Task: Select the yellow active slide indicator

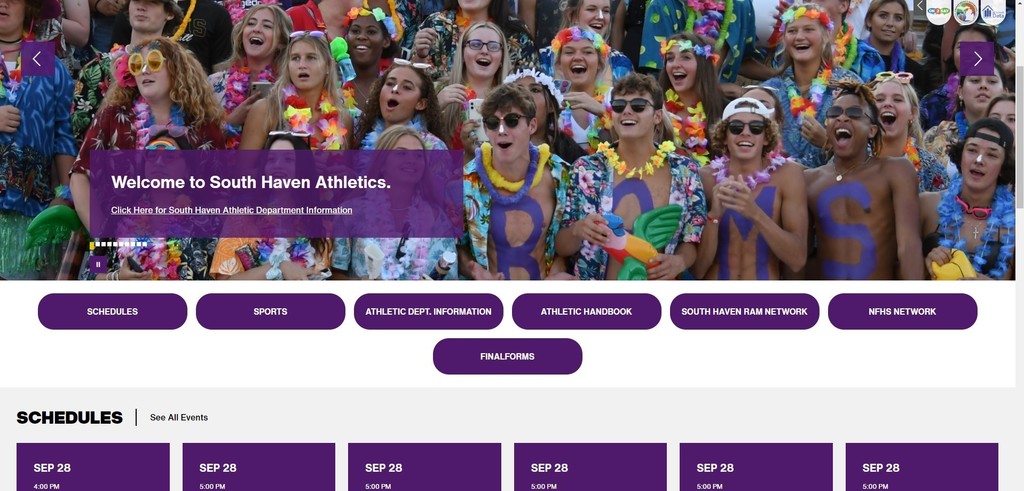Action: click(x=92, y=246)
